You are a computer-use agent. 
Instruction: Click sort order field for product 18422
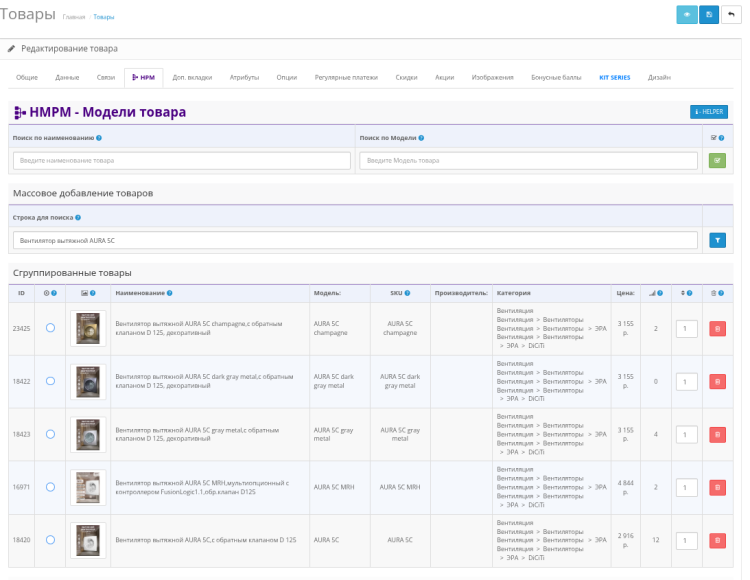686,381
